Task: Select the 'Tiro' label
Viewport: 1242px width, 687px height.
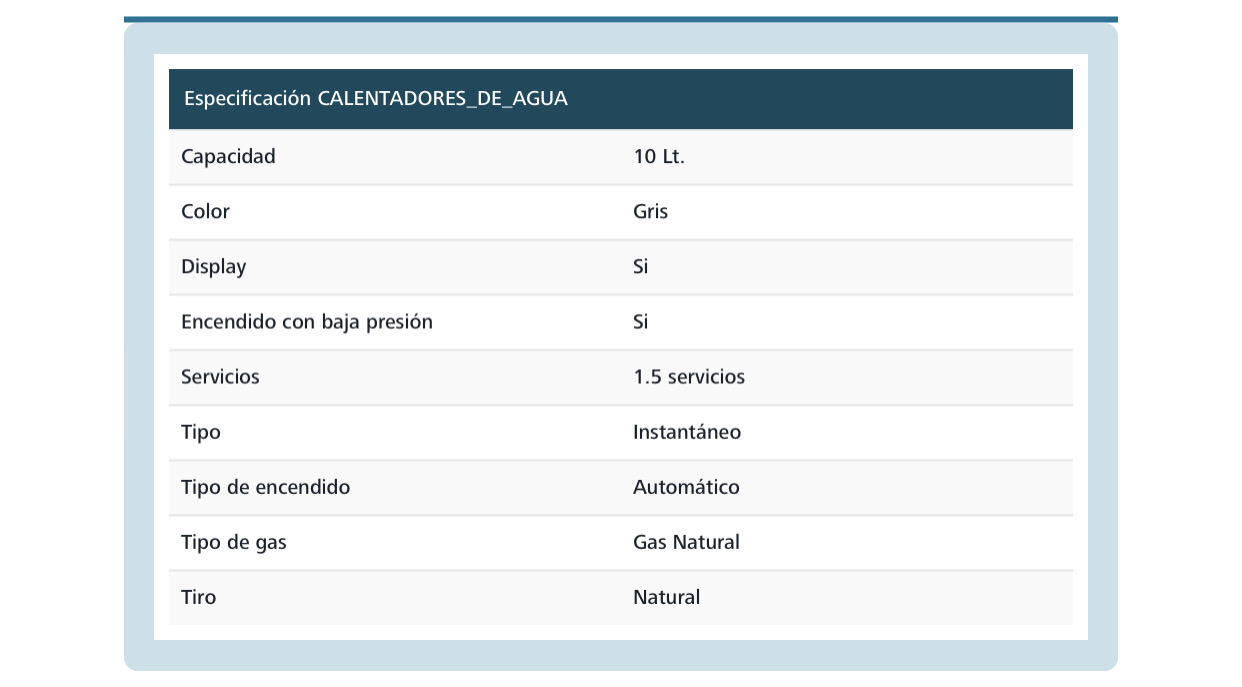Action: (198, 597)
